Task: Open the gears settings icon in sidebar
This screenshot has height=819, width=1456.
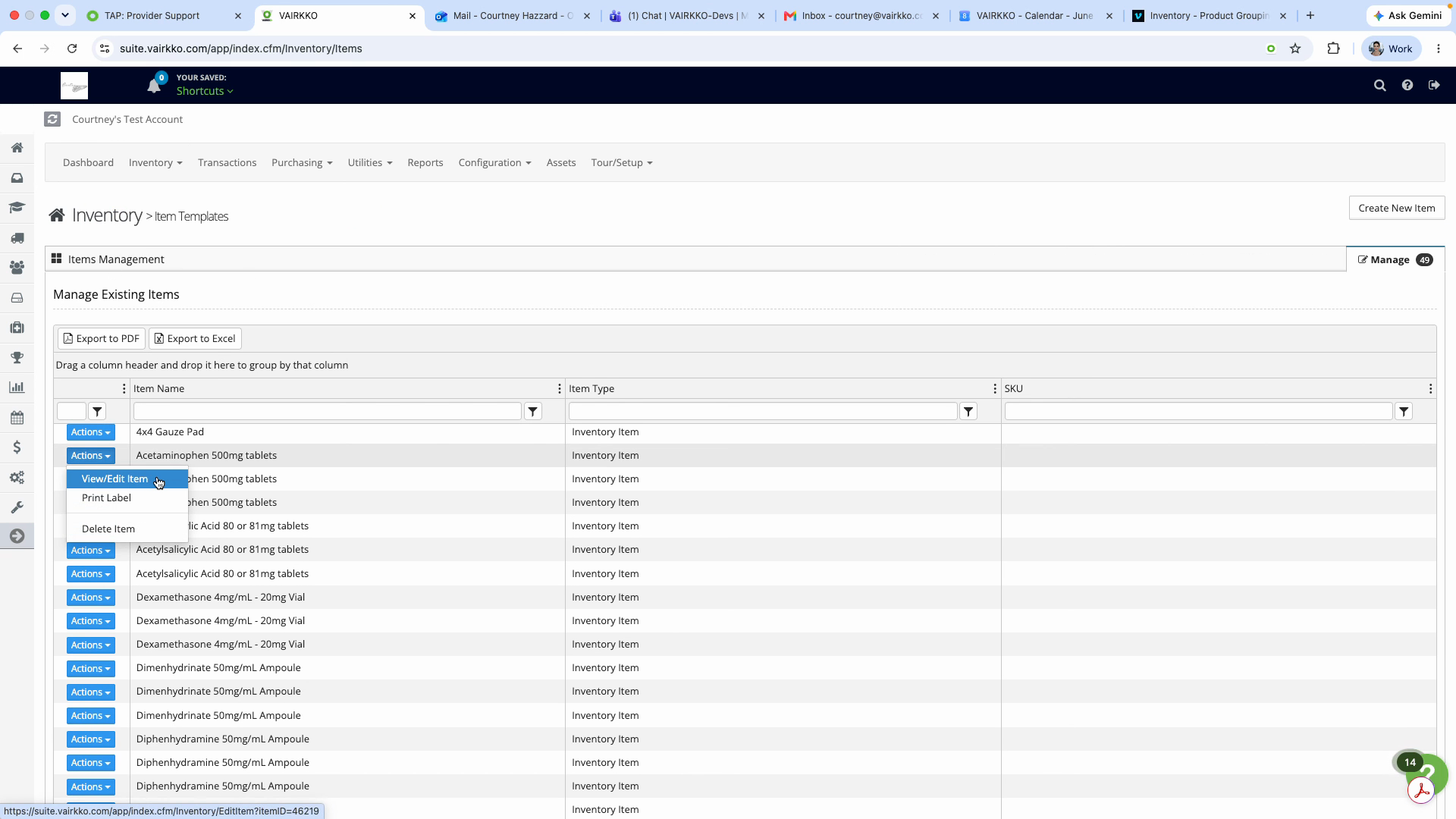Action: 17,478
